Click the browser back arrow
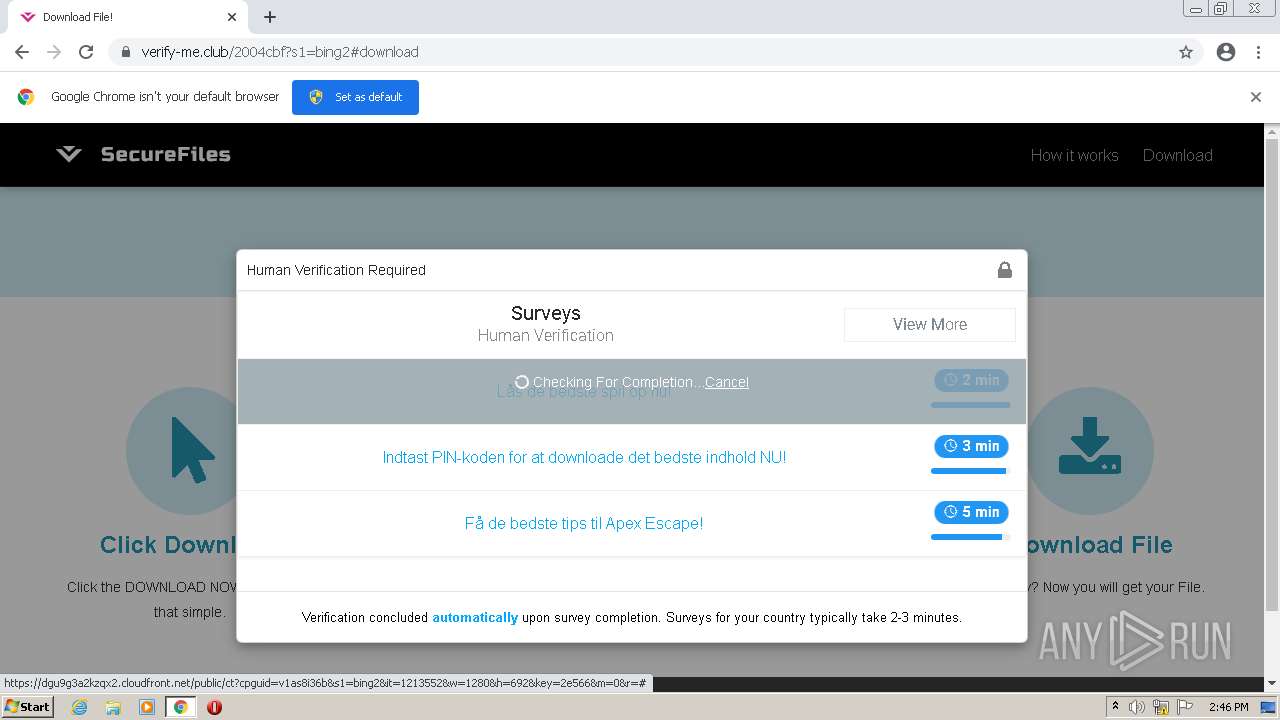Viewport: 1280px width, 720px height. tap(22, 52)
